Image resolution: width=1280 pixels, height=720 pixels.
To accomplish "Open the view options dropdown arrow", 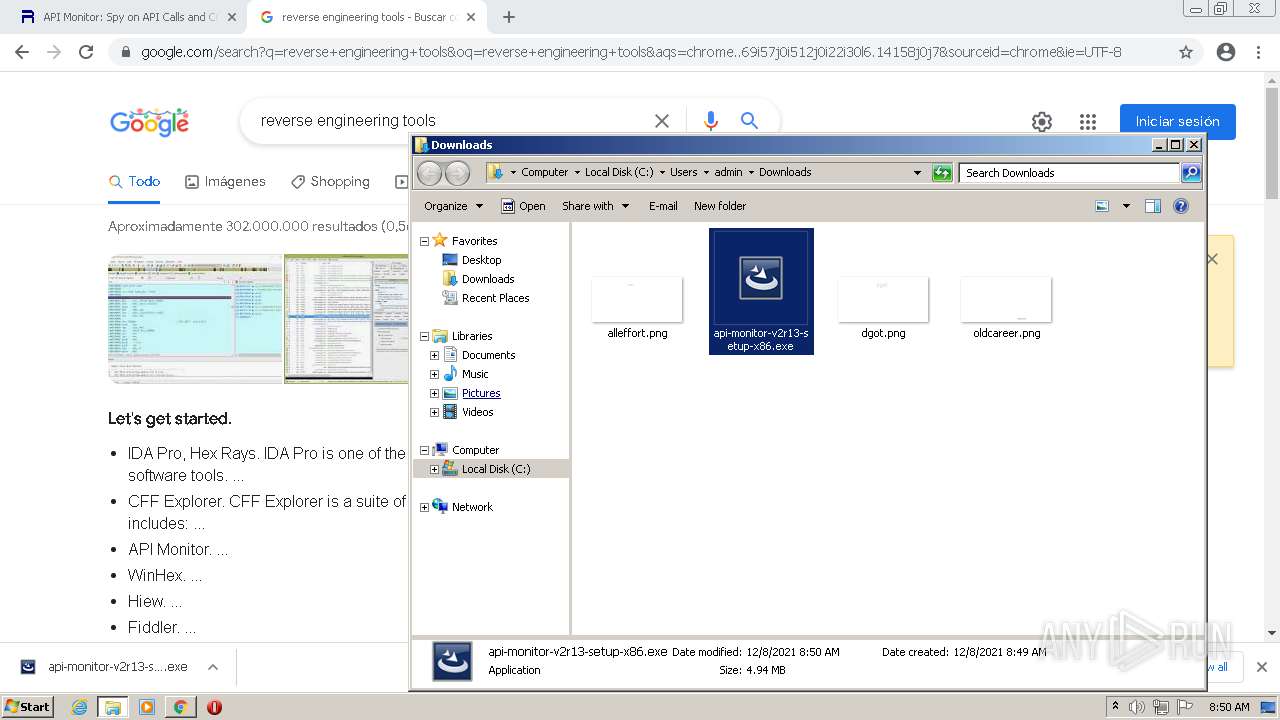I will pyautogui.click(x=1126, y=206).
